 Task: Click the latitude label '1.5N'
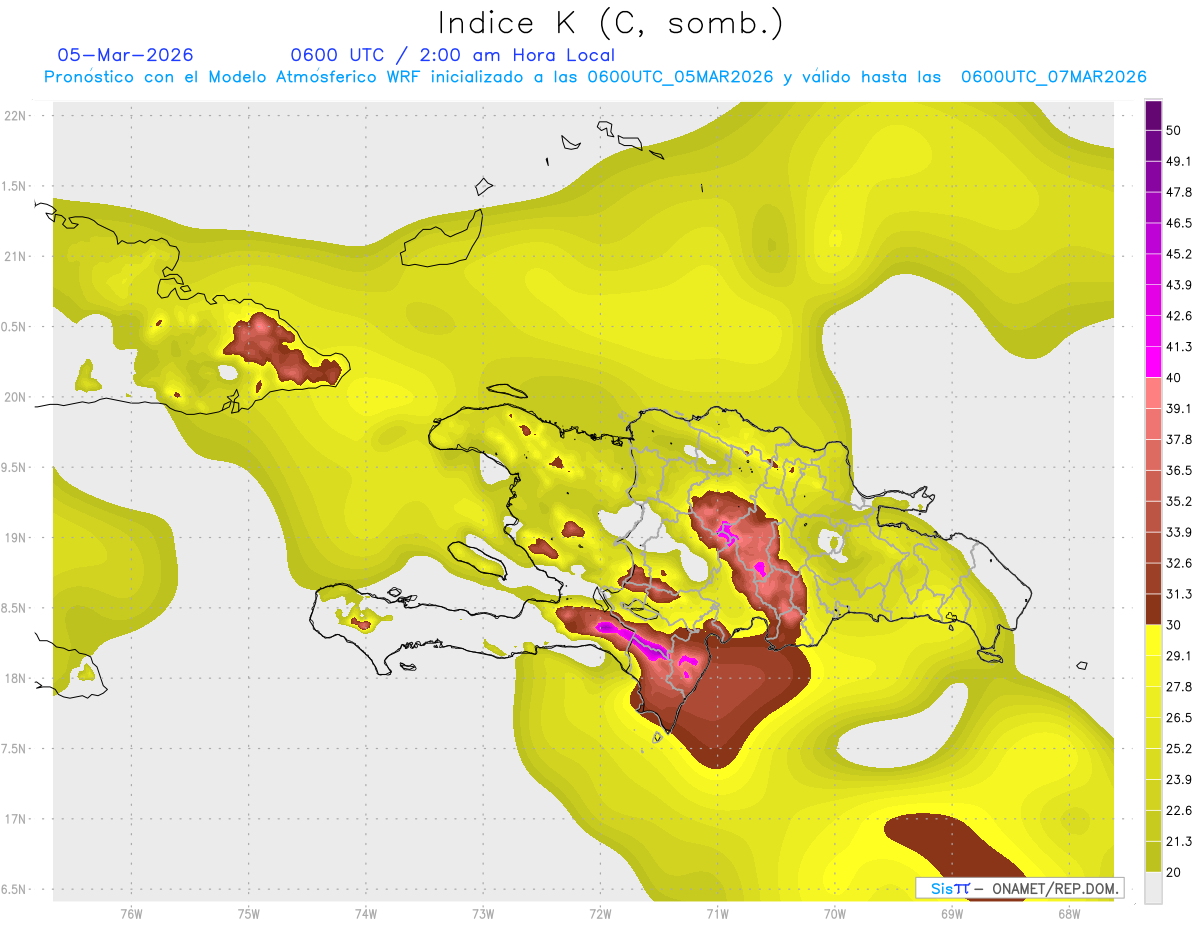[15, 186]
